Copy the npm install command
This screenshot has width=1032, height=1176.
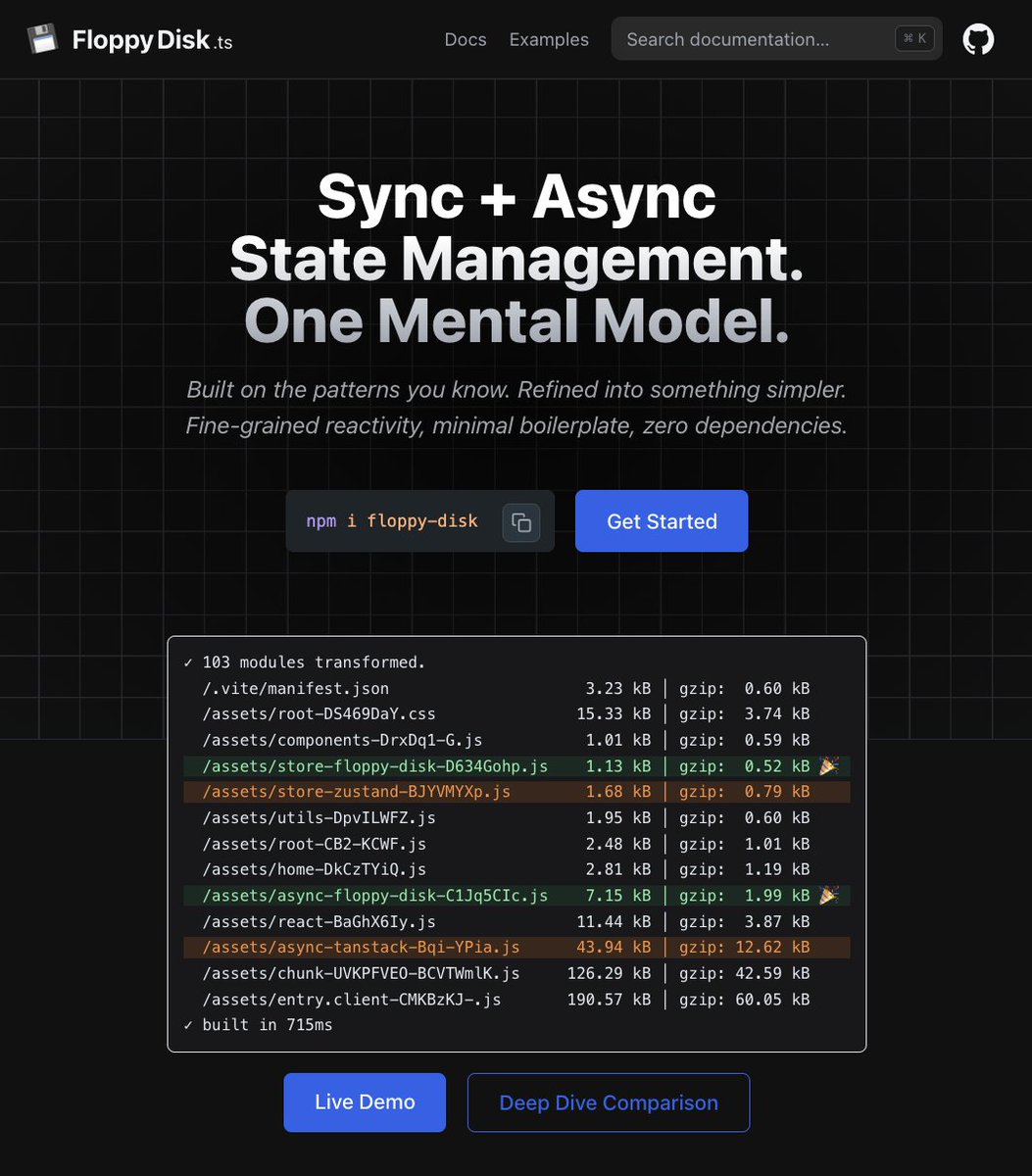[x=521, y=522]
